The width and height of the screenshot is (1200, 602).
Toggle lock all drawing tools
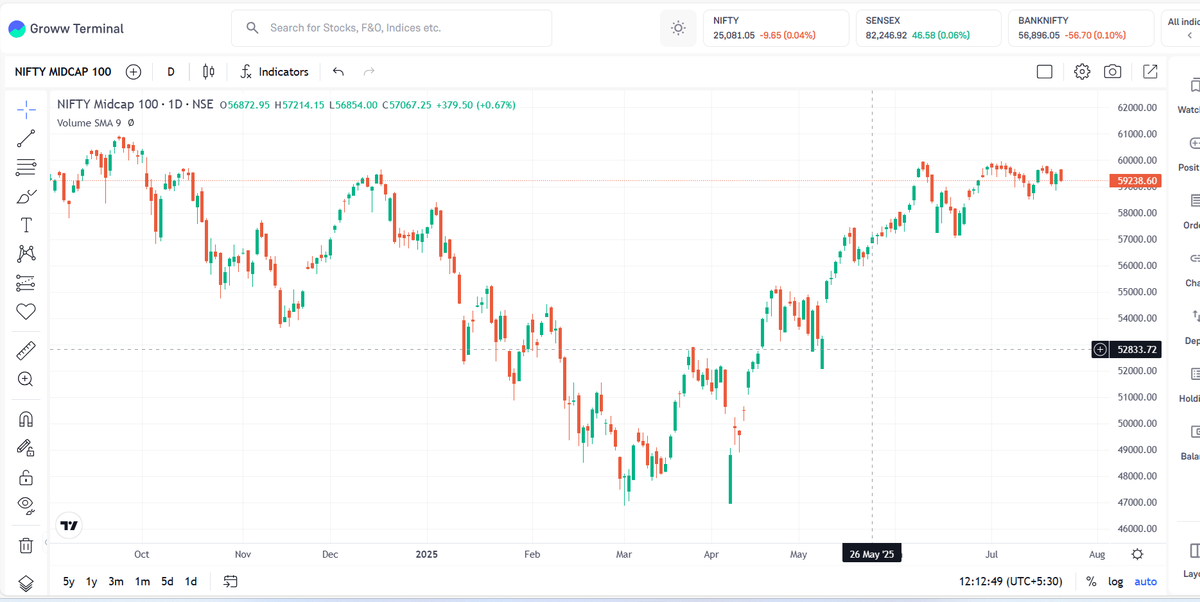point(26,476)
